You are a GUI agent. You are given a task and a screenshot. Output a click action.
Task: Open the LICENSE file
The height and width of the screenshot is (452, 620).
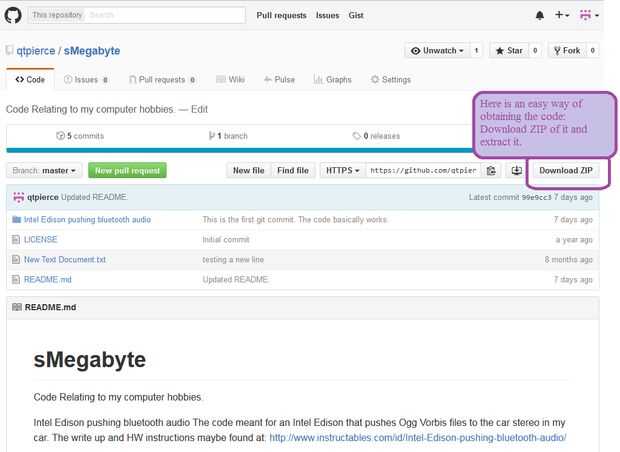(41, 239)
